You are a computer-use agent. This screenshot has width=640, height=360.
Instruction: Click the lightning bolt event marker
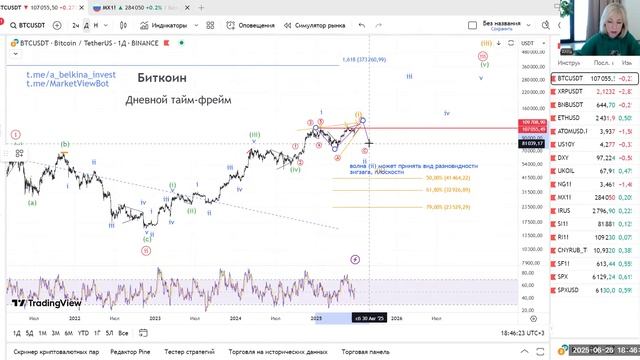click(x=355, y=259)
